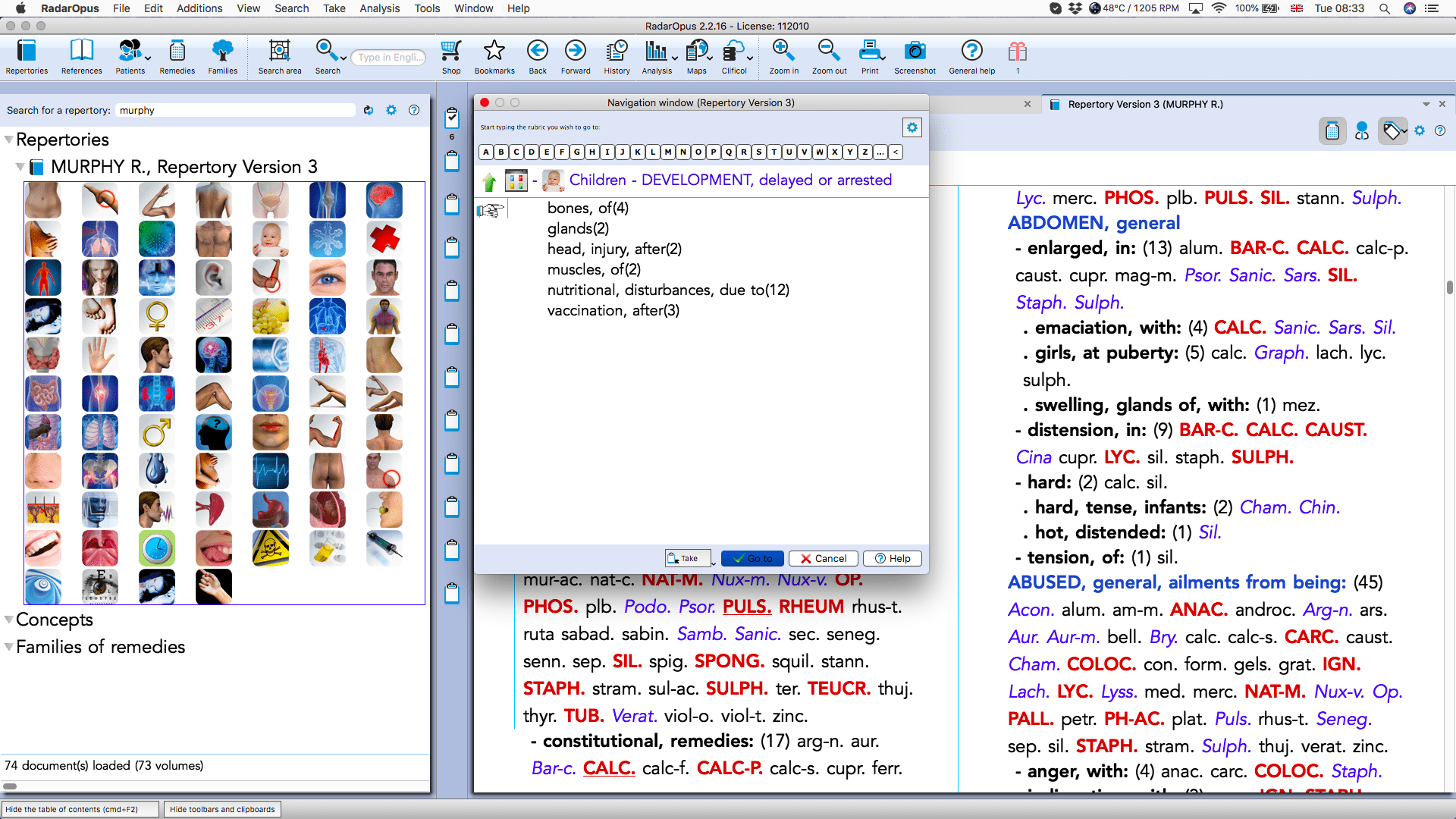This screenshot has height=819, width=1456.
Task: Open the Patients dropdown arrow
Action: pos(148,58)
